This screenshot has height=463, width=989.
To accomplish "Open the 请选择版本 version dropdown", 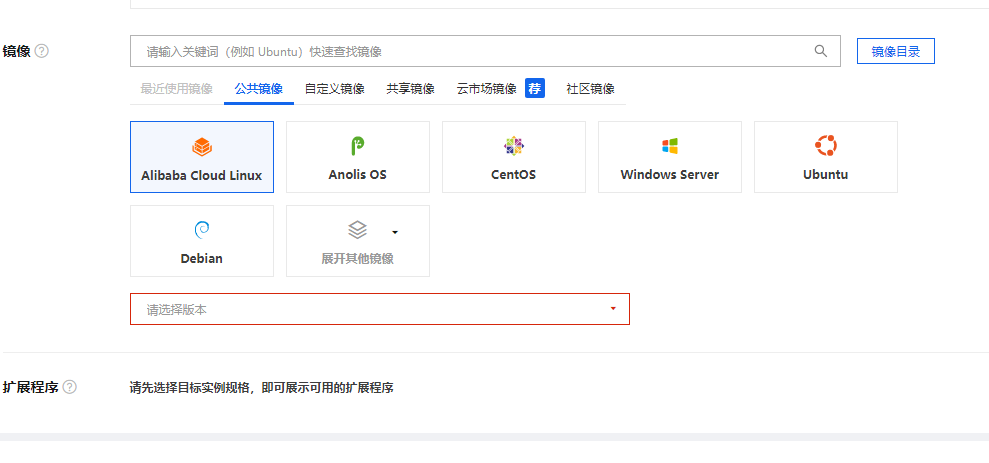I will click(379, 309).
